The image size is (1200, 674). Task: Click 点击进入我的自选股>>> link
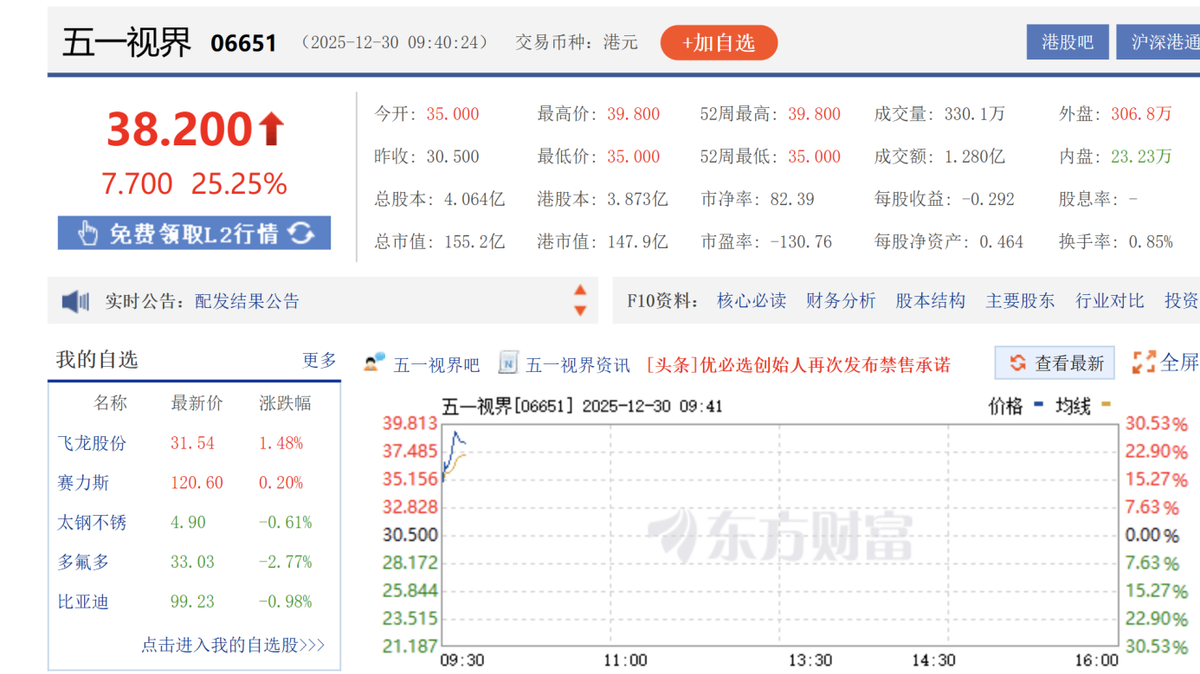click(233, 645)
